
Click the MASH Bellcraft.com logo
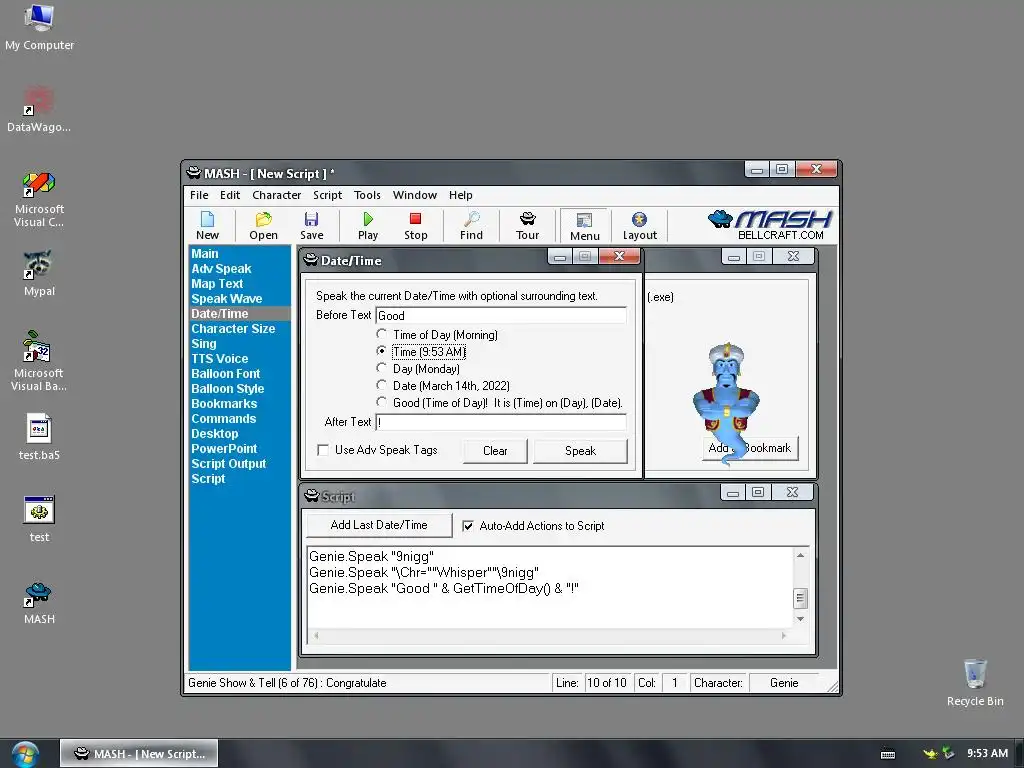pyautogui.click(x=771, y=225)
